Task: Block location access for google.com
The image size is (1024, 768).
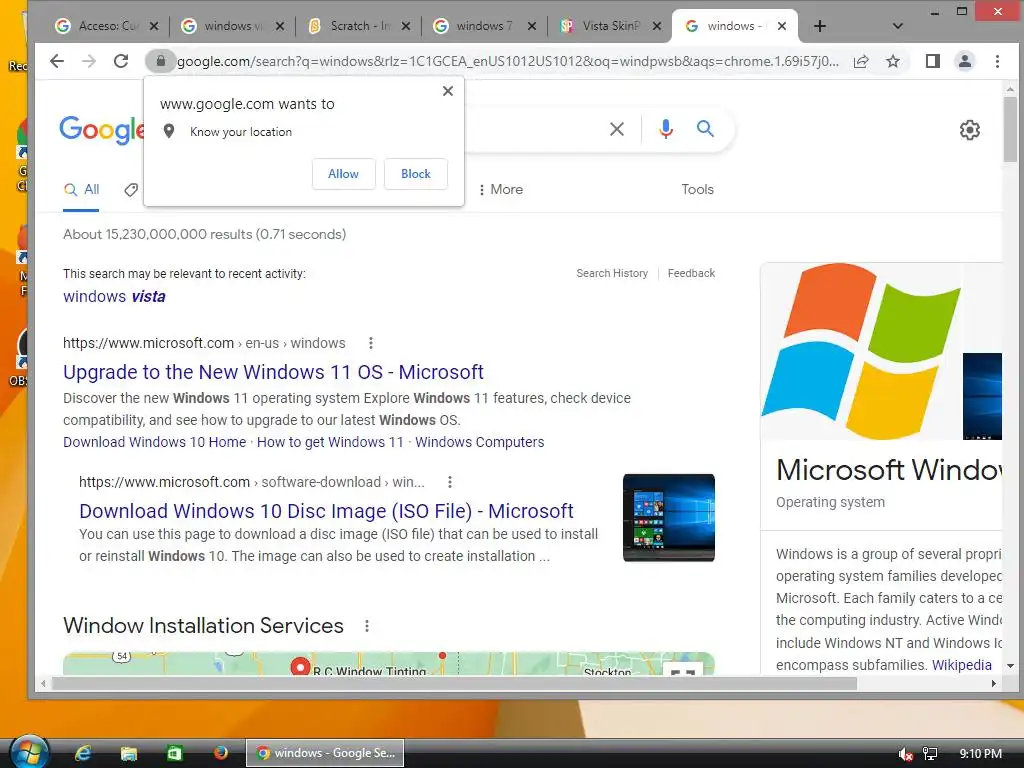Action: 416,174
